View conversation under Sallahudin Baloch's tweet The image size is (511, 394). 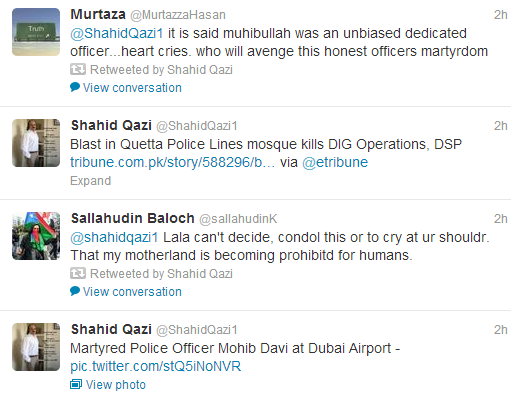[x=132, y=292]
